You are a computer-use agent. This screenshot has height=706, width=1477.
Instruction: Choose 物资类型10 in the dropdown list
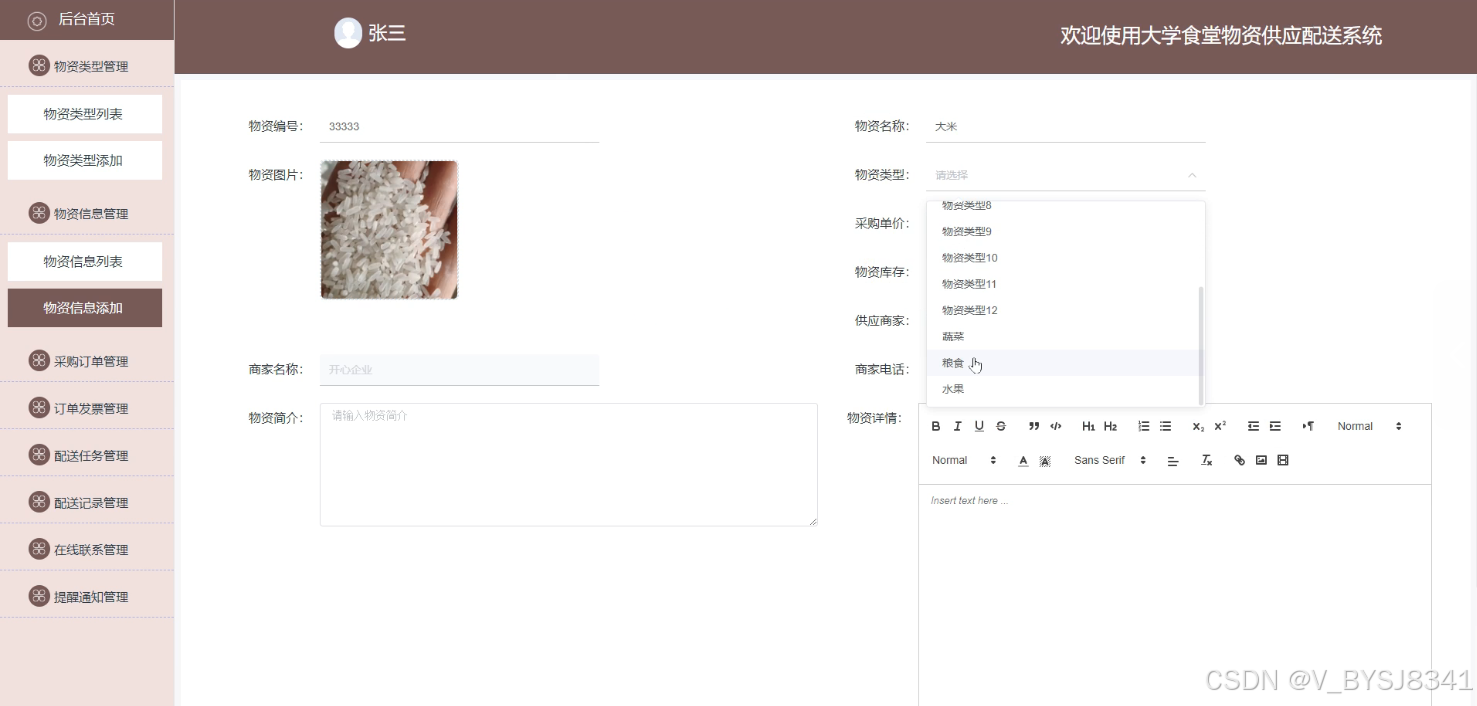[1062, 258]
